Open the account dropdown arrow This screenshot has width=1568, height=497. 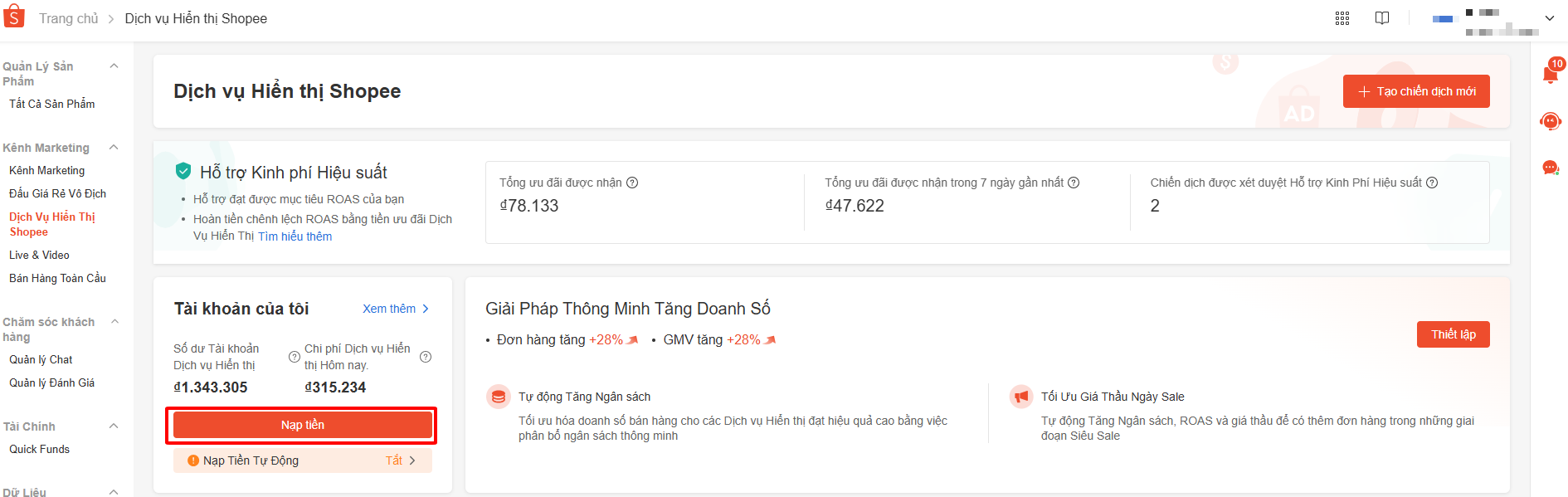(x=1549, y=18)
